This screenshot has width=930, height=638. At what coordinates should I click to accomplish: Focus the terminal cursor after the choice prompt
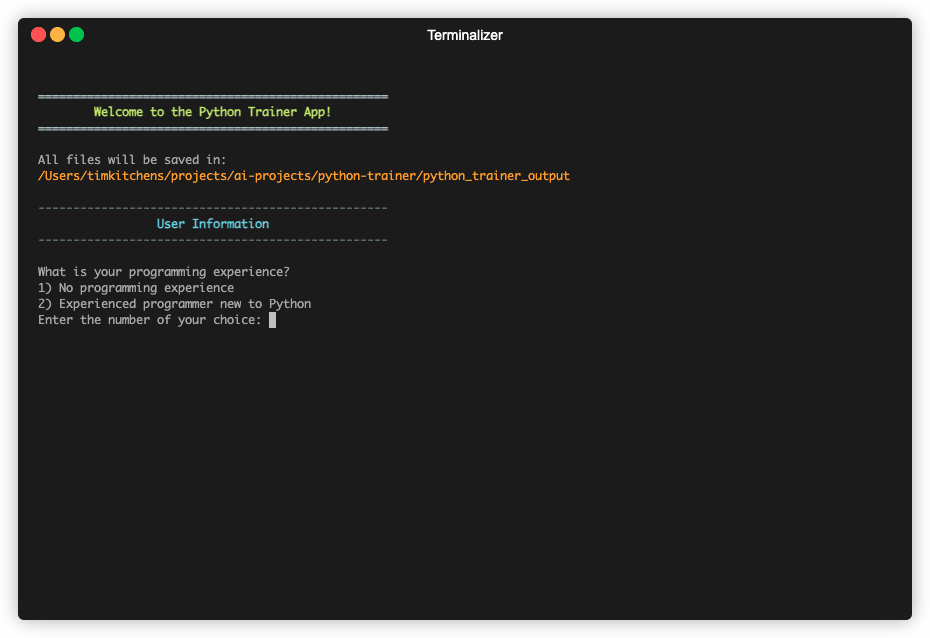pos(272,320)
